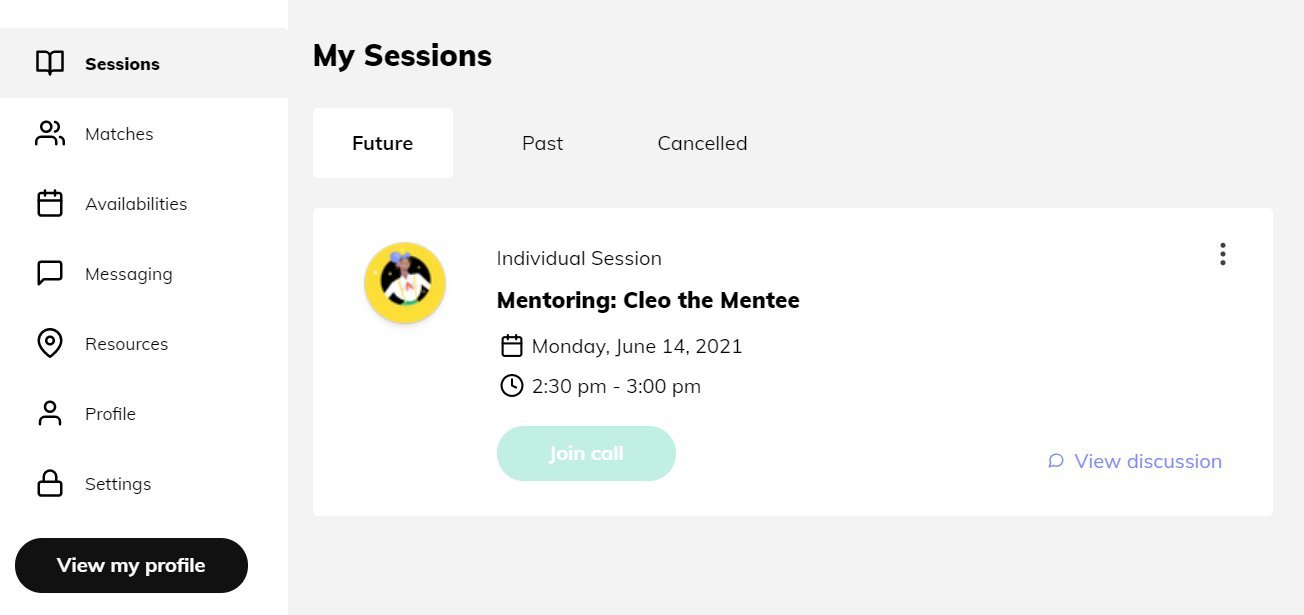Open the View discussion link

click(x=1147, y=461)
